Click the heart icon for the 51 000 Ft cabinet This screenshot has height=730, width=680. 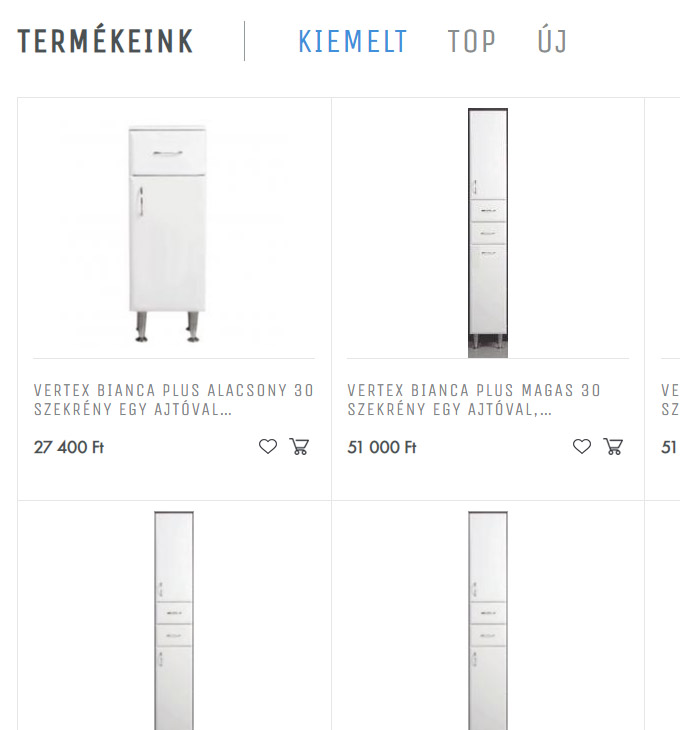click(582, 446)
